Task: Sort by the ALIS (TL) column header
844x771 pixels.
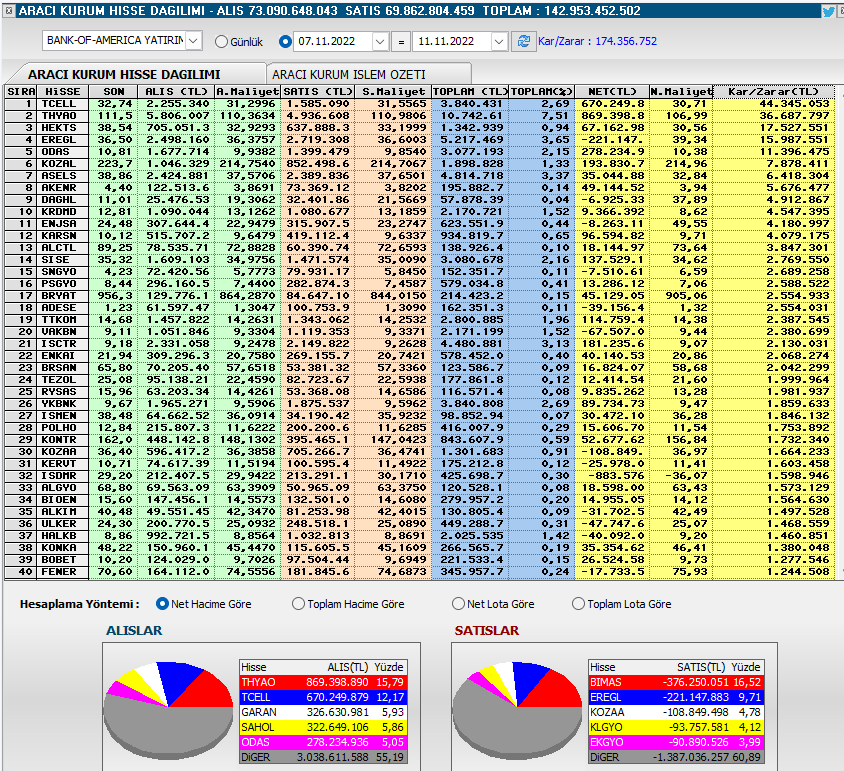Action: pos(176,92)
